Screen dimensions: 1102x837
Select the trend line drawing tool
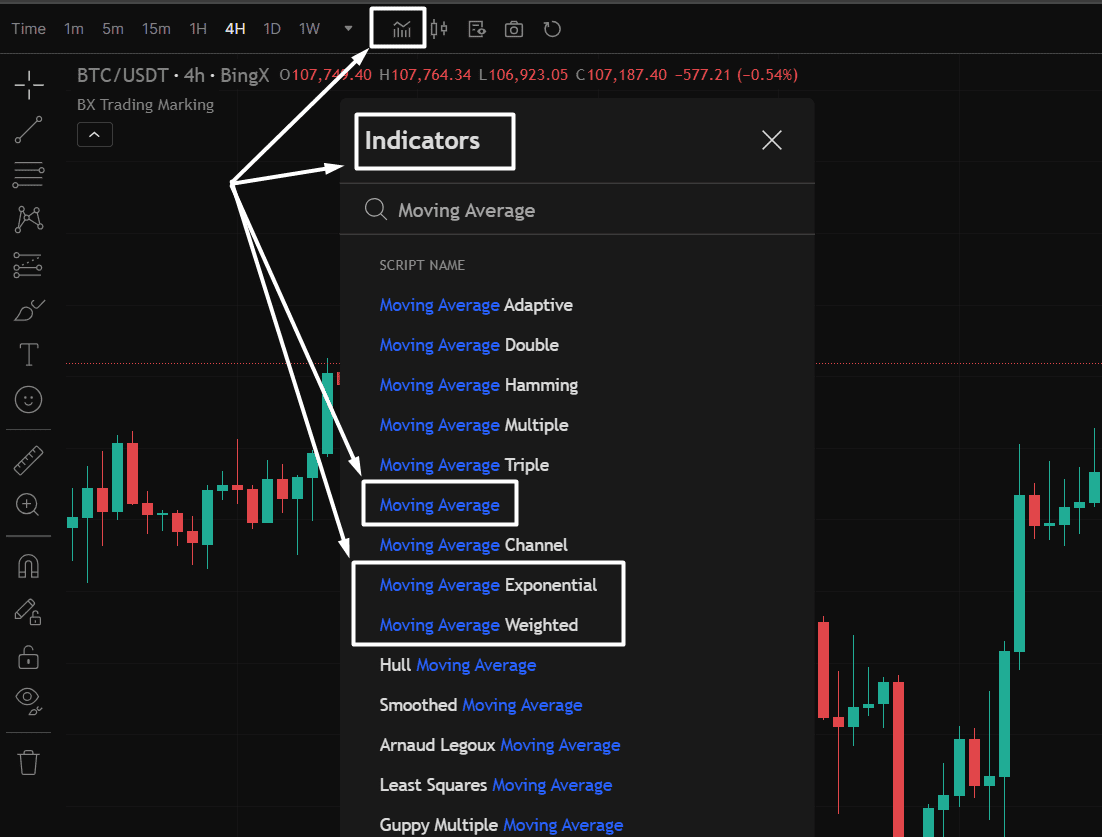(29, 130)
